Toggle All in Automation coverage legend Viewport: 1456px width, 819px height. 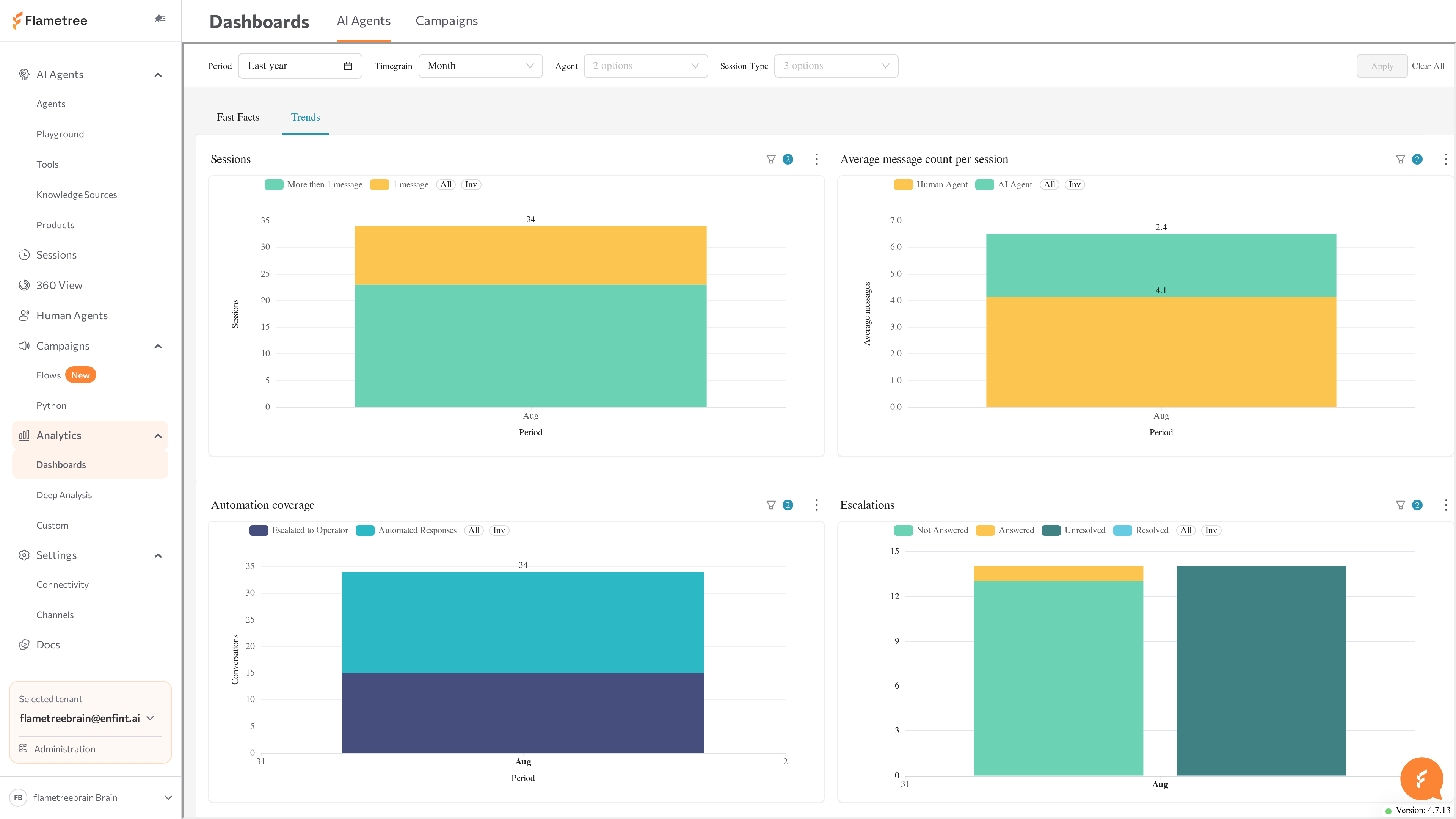click(474, 531)
